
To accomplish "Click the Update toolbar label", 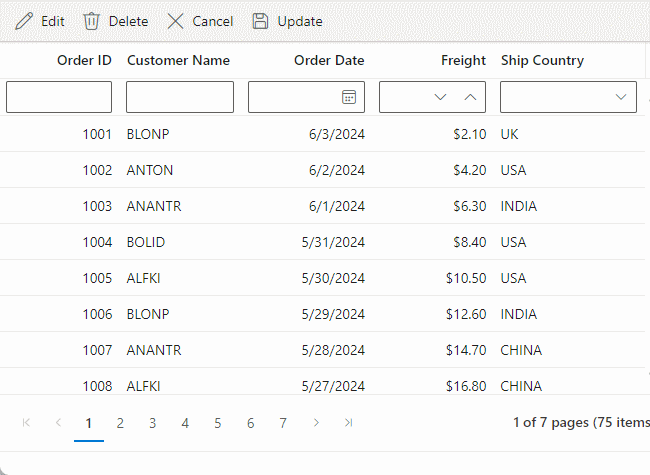I will pos(300,22).
